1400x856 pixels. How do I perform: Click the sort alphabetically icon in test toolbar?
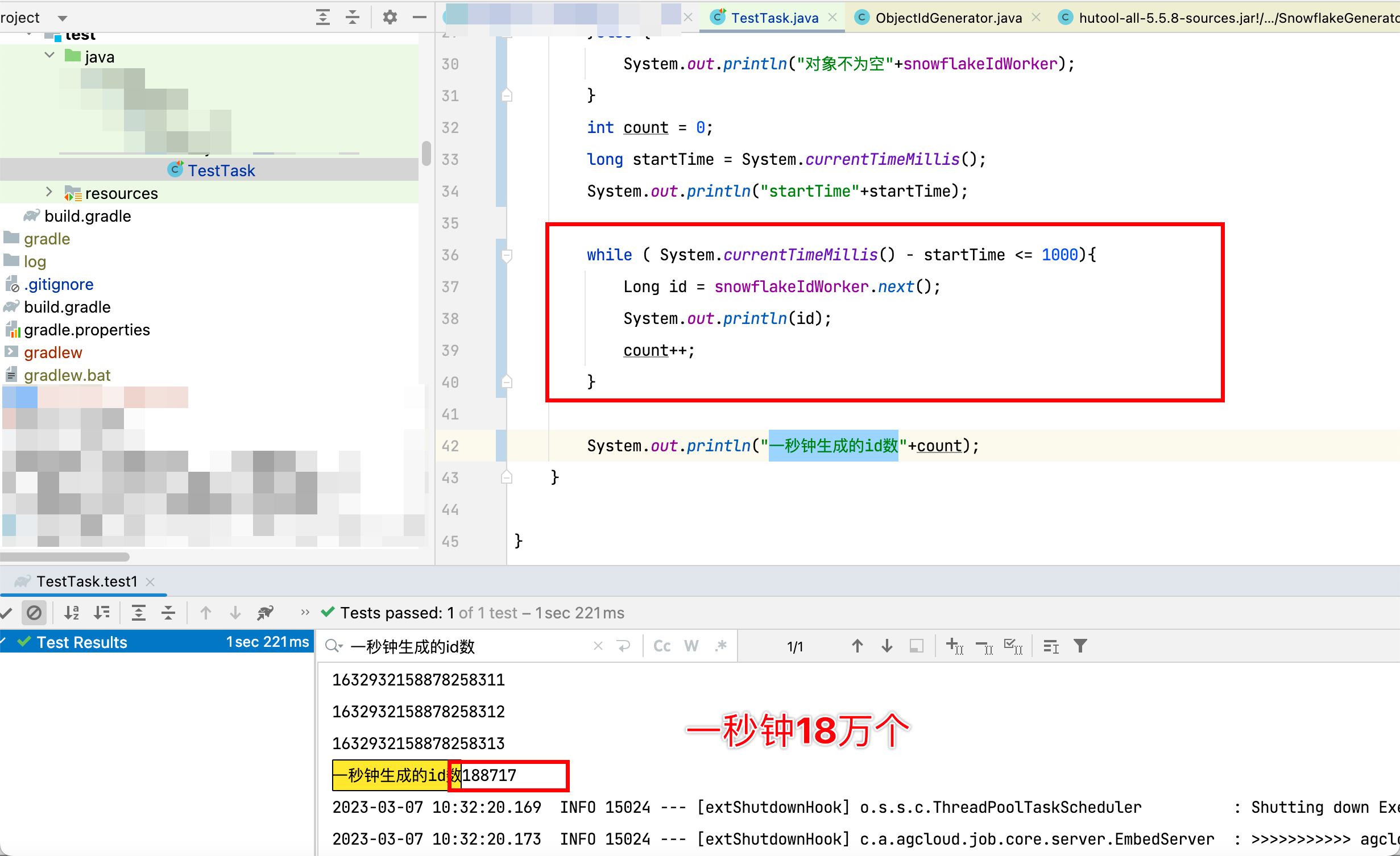tap(72, 613)
